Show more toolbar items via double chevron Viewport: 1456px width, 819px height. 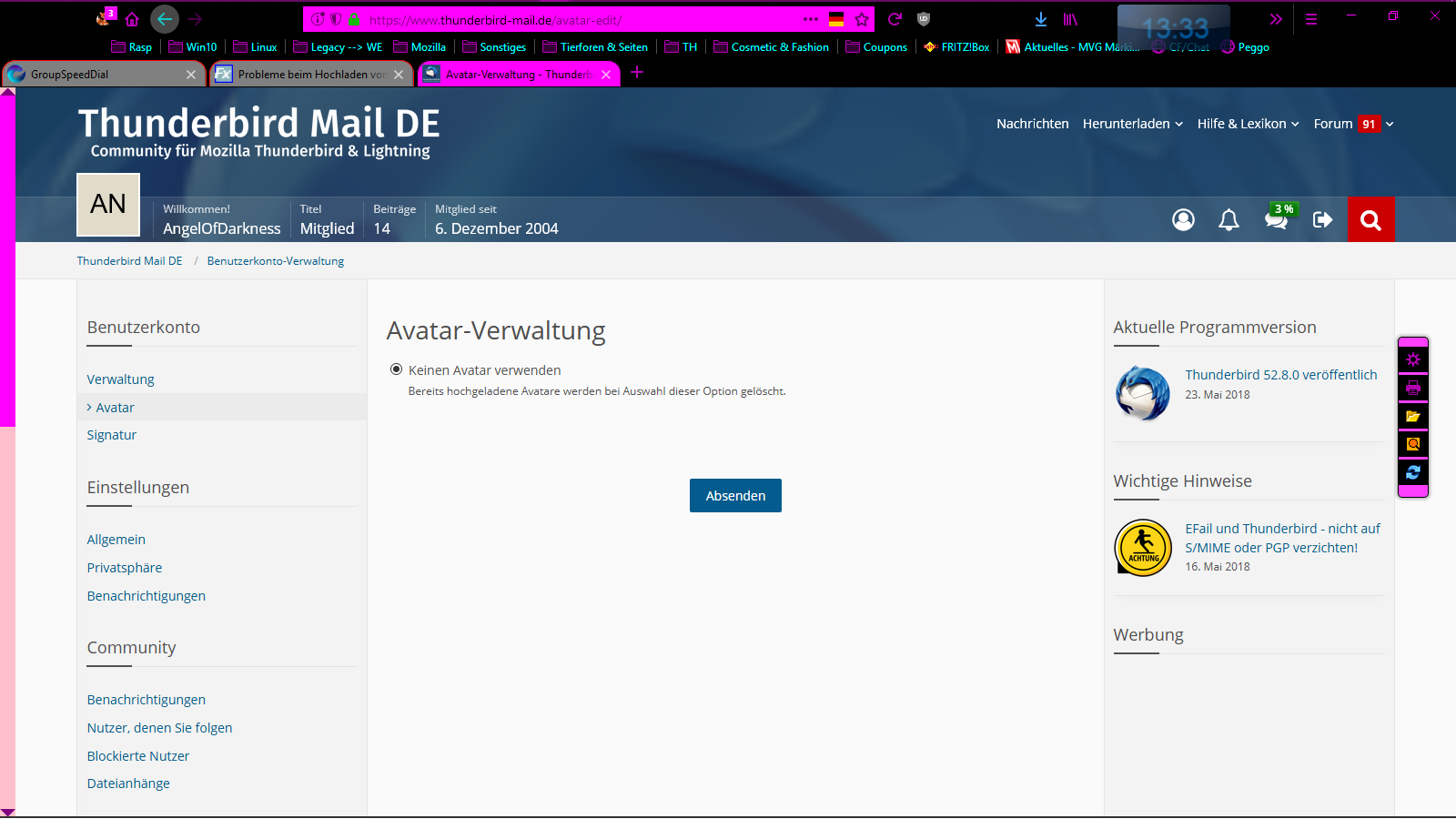(1276, 19)
